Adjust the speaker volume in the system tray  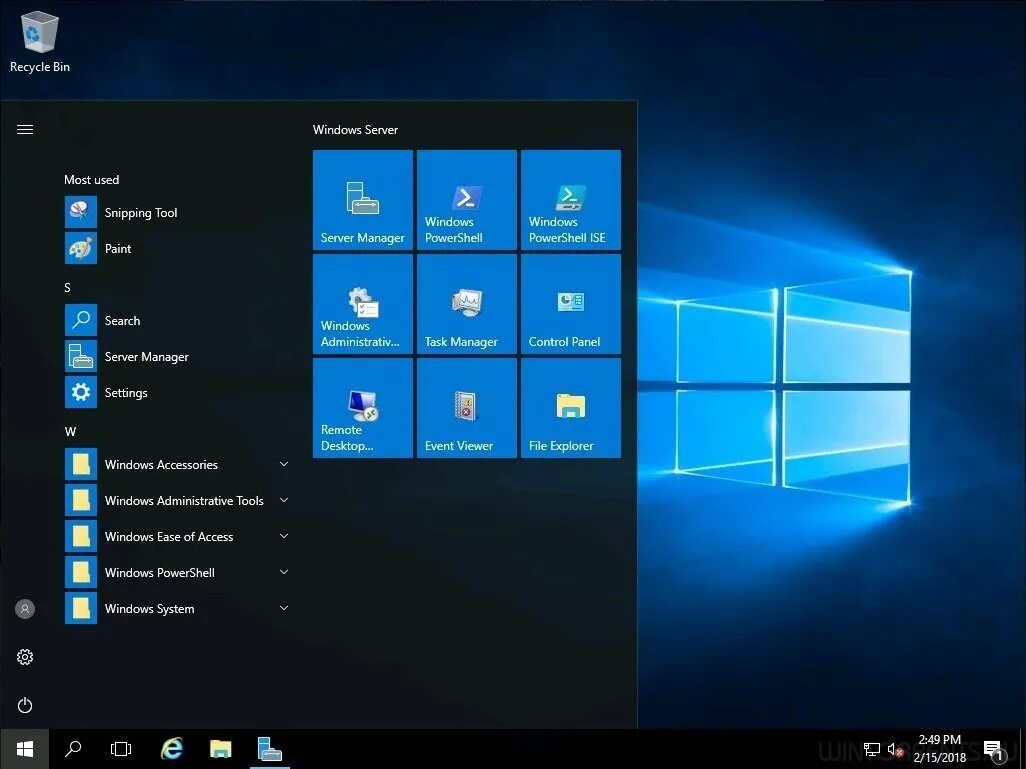(893, 748)
